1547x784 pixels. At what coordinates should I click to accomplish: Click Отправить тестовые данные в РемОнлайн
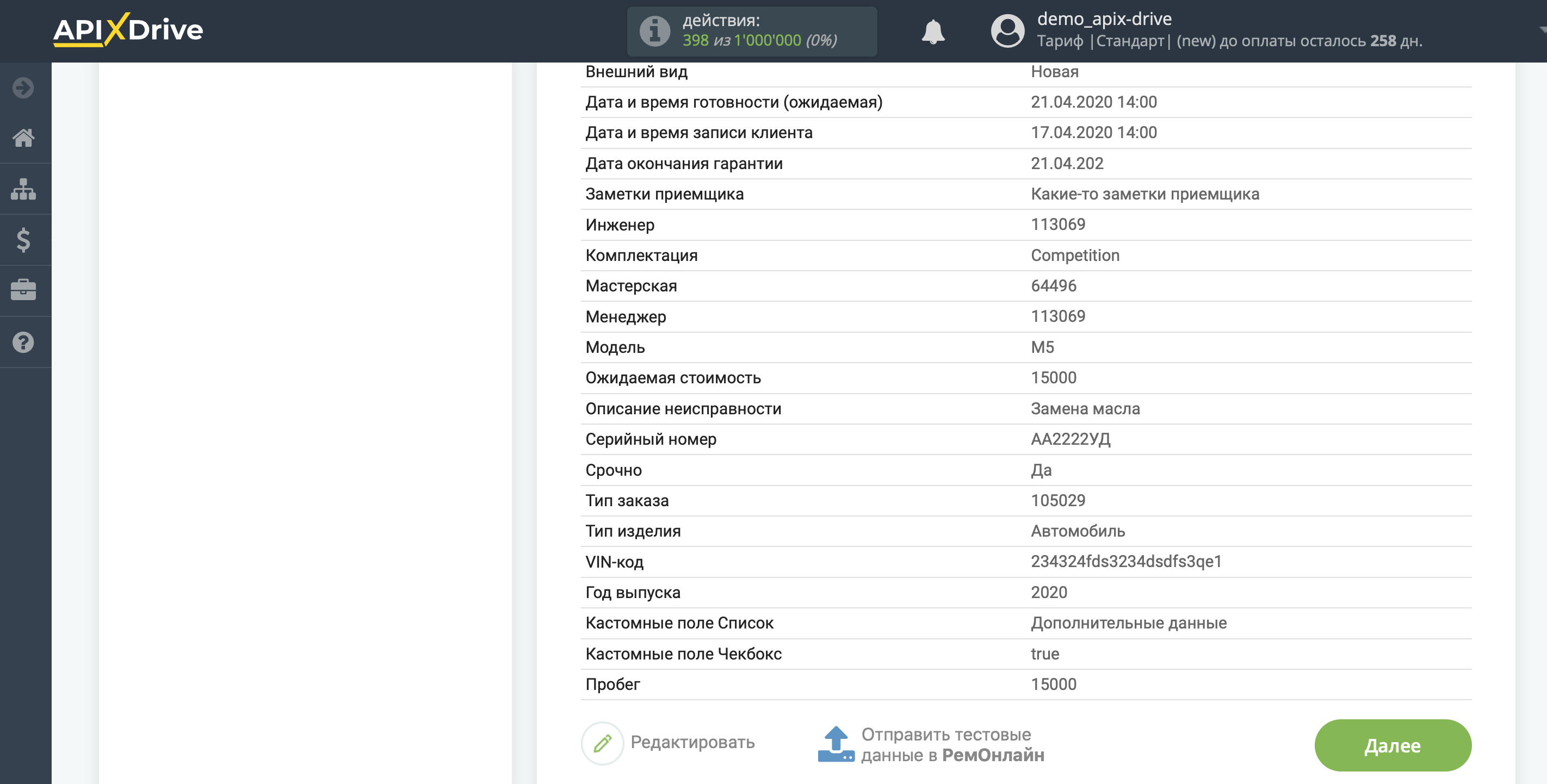952,744
